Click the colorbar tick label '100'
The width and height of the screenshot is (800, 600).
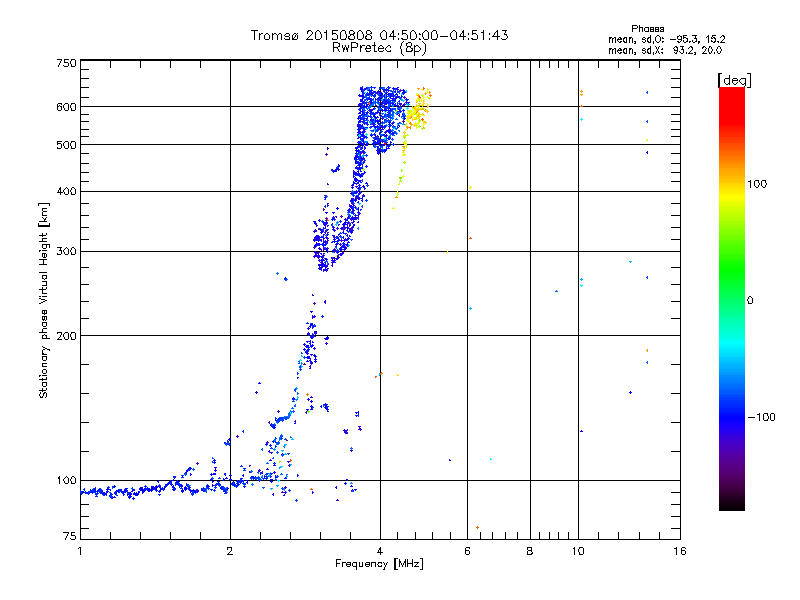click(x=757, y=184)
